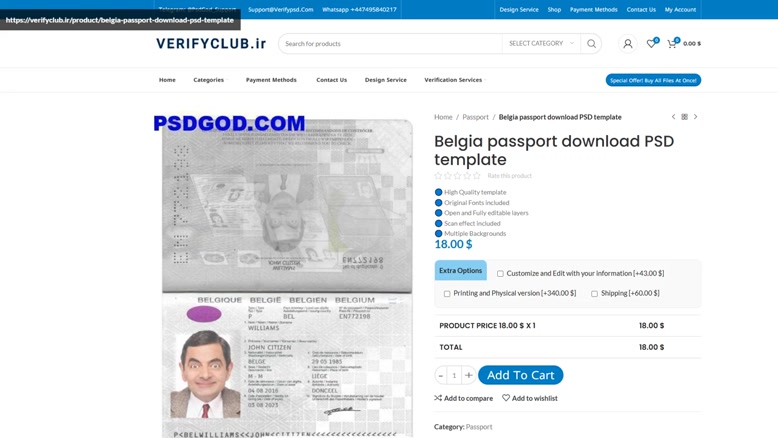Screen dimensions: 778x438
Task: Click the Add to compare icon
Action: click(438, 398)
